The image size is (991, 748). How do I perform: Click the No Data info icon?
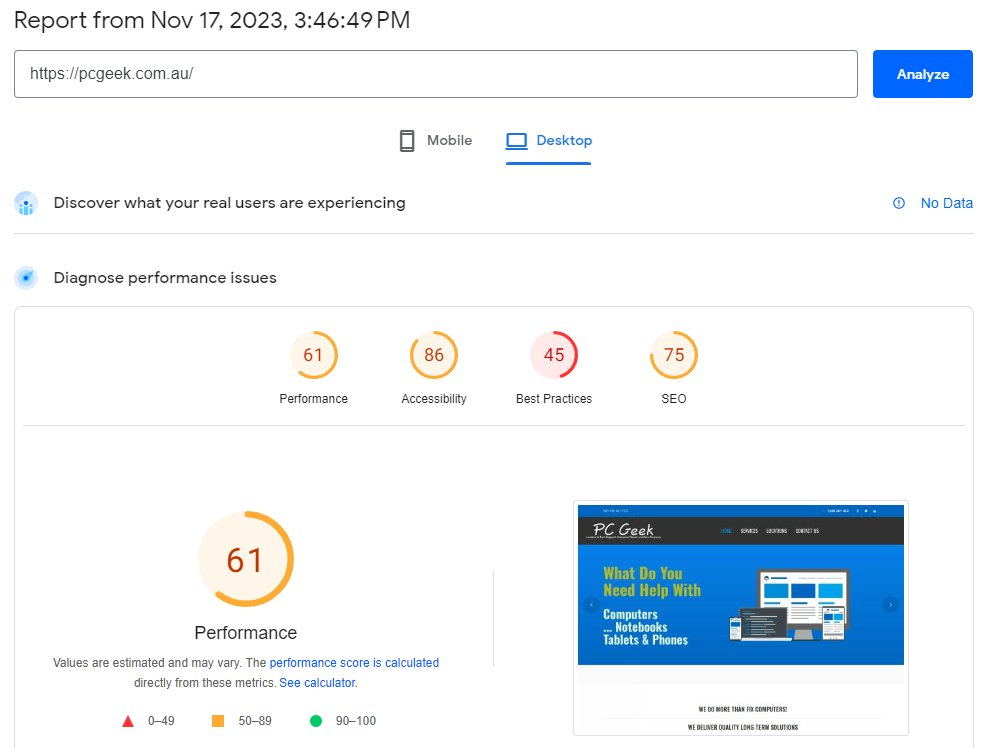(899, 203)
